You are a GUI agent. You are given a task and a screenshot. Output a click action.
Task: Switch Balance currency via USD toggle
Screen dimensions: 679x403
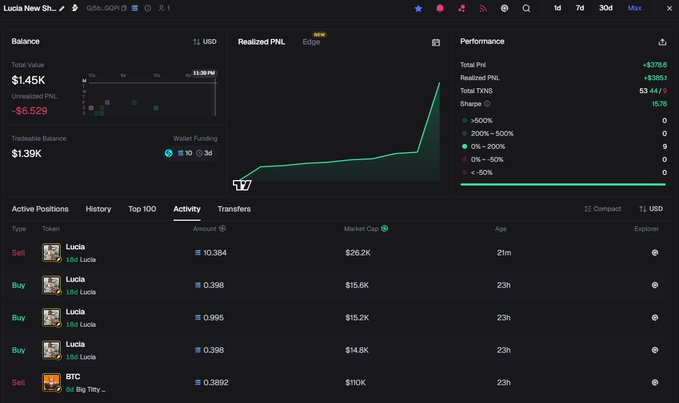click(205, 42)
